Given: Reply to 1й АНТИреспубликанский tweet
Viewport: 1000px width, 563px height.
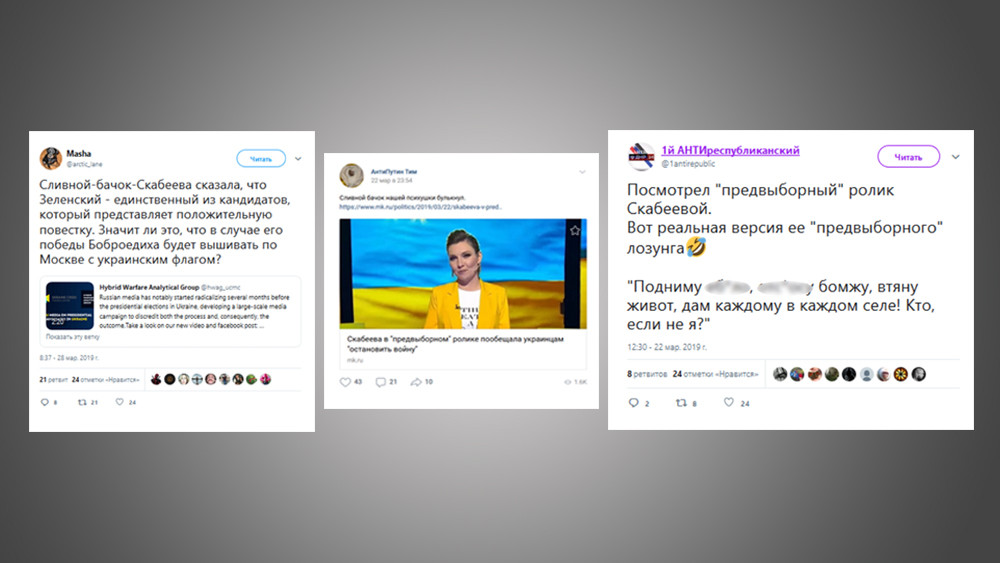Looking at the screenshot, I should (633, 402).
